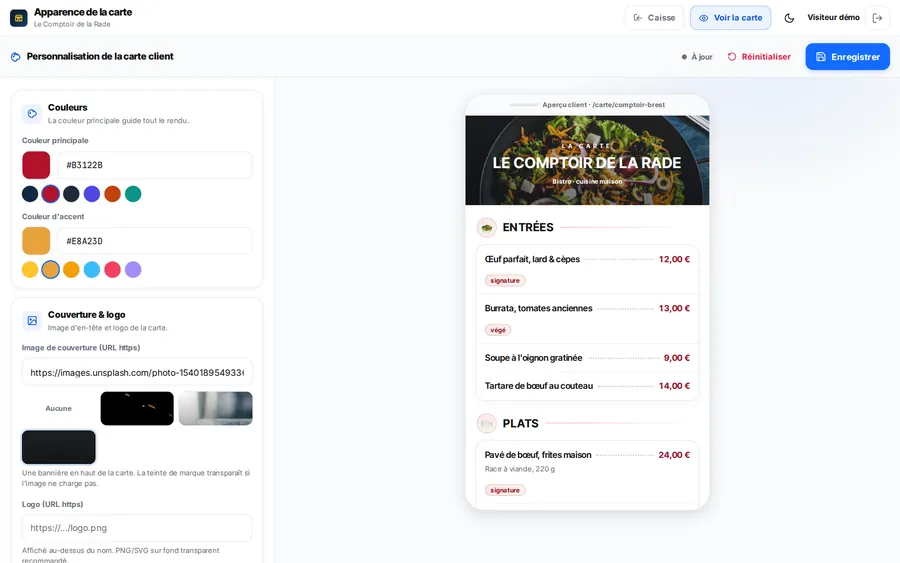The width and height of the screenshot is (900, 563).
Task: Click the Logo URL input field
Action: click(x=137, y=528)
